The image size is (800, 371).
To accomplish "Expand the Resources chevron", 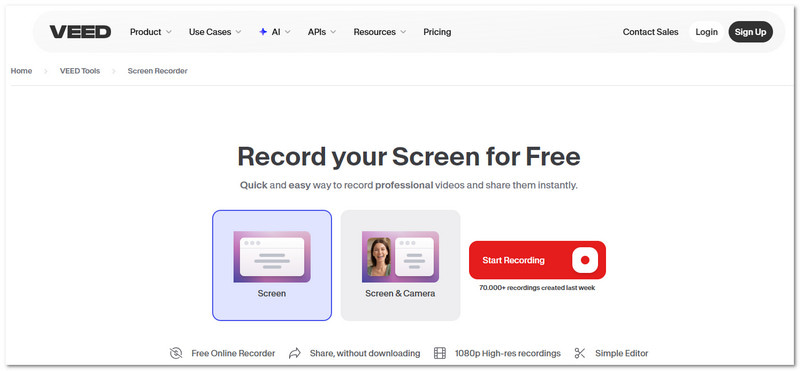I will (x=403, y=32).
